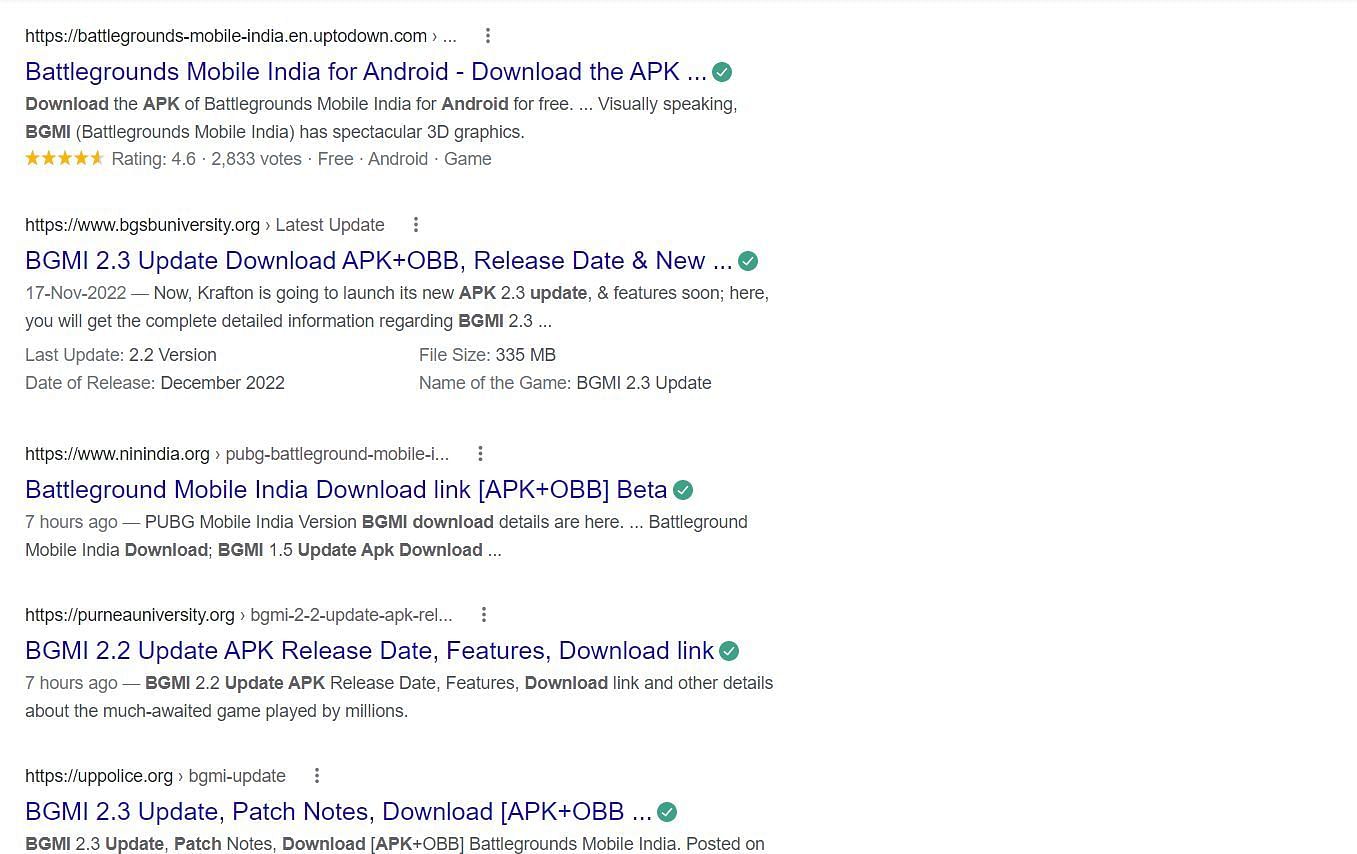
Task: Click the uppolice.org bgmi-update URL breadcrumb
Action: point(155,776)
